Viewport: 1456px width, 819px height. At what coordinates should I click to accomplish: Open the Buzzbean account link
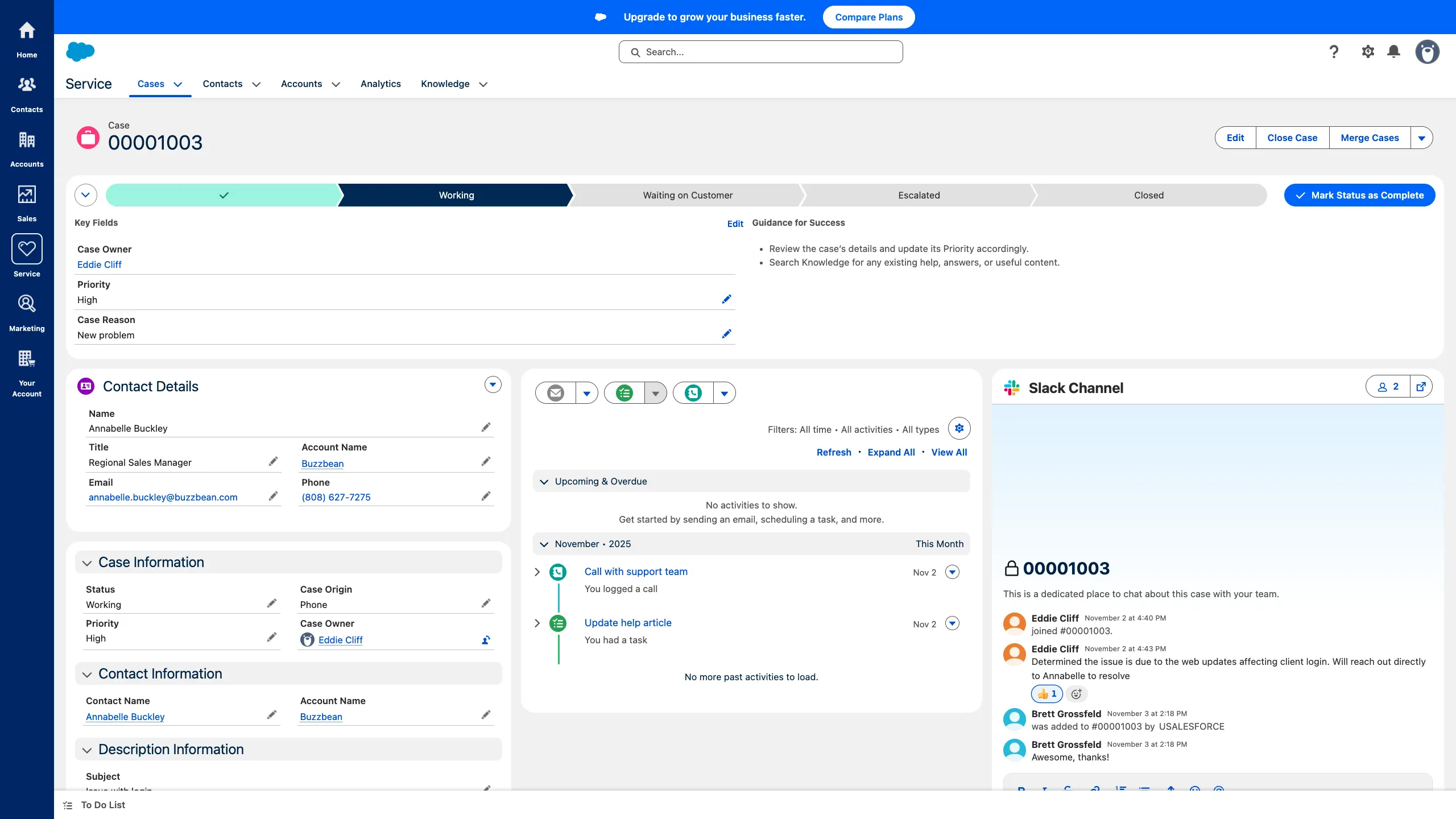322,463
